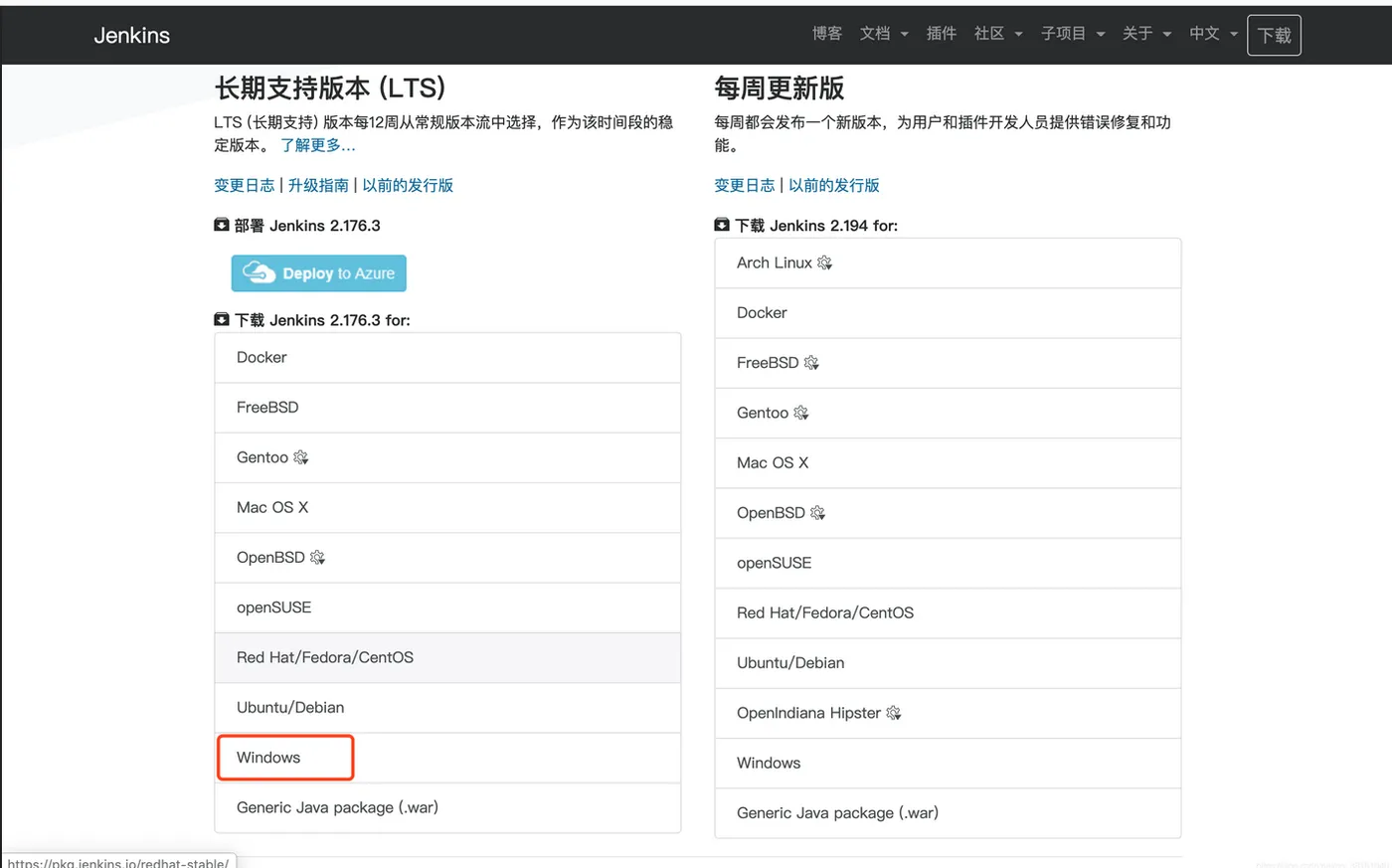Click the gear icon beside FreeBSD in weekly list

pyautogui.click(x=811, y=363)
